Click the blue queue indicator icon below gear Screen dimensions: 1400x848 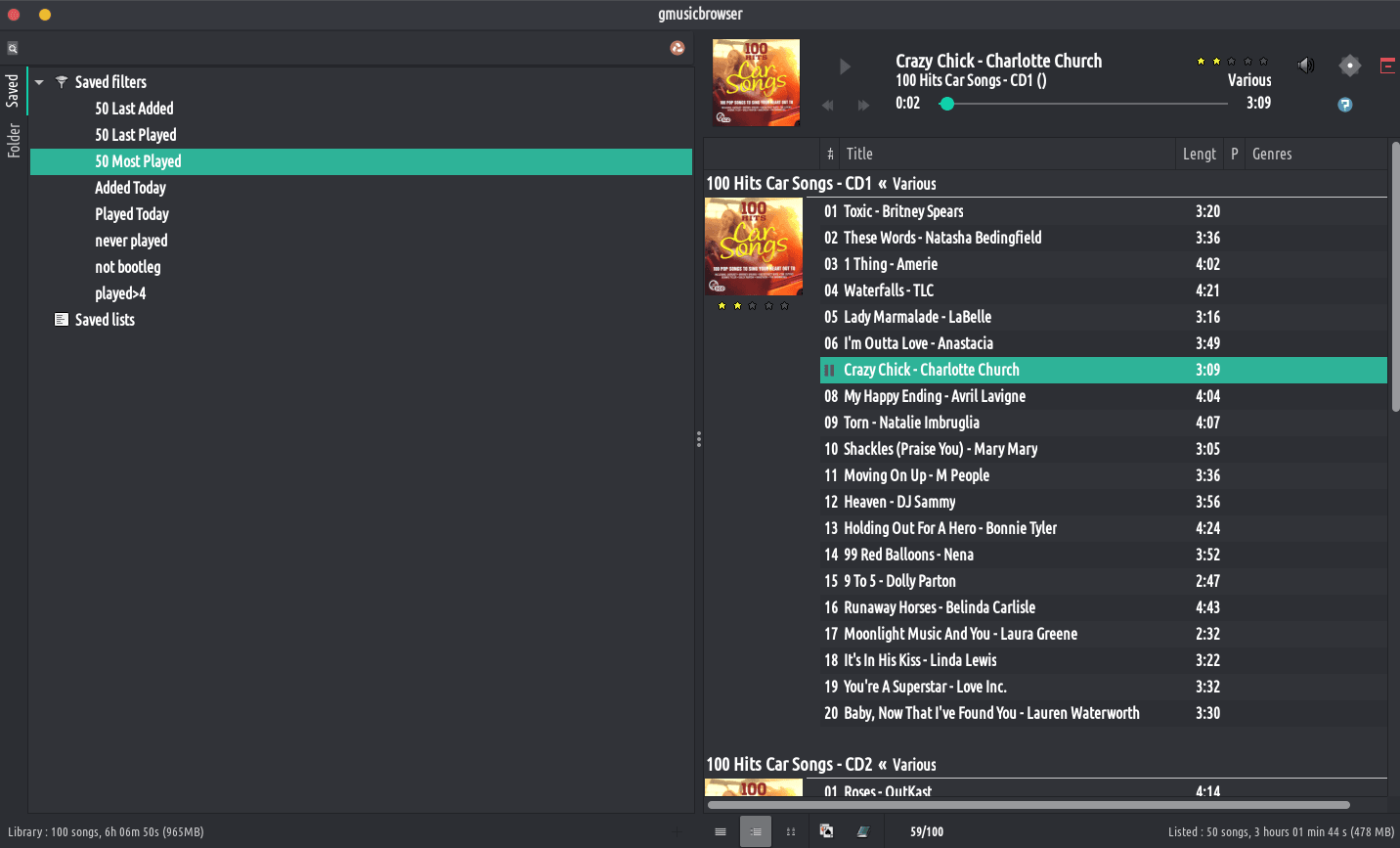(x=1345, y=105)
